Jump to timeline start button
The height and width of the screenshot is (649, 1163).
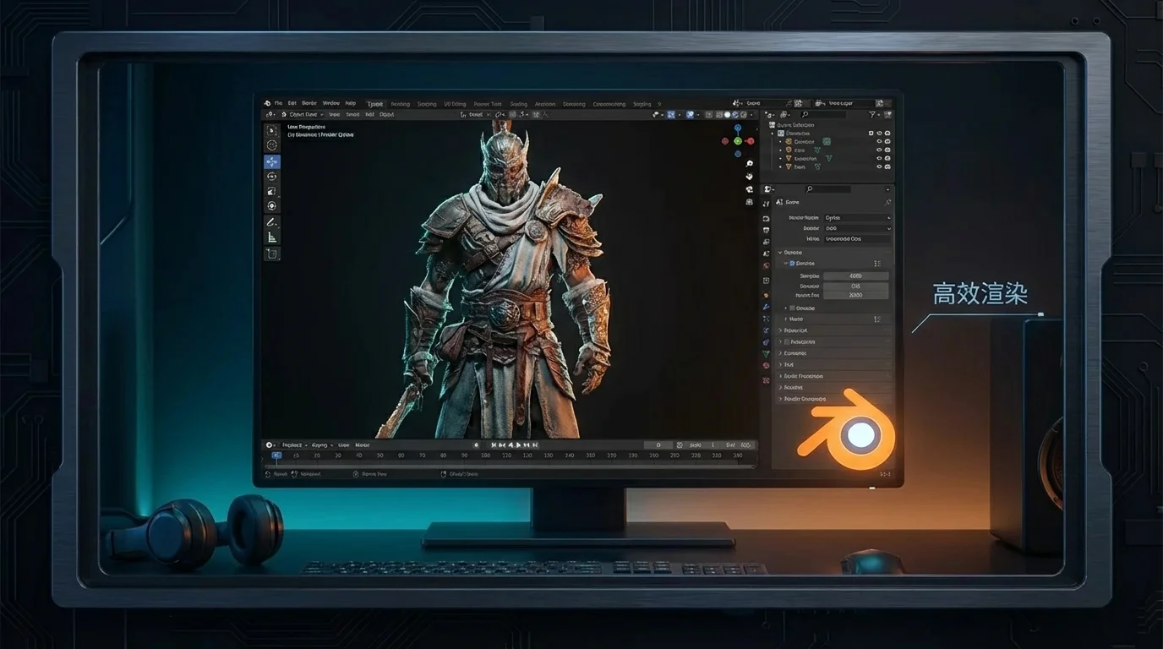(x=494, y=445)
